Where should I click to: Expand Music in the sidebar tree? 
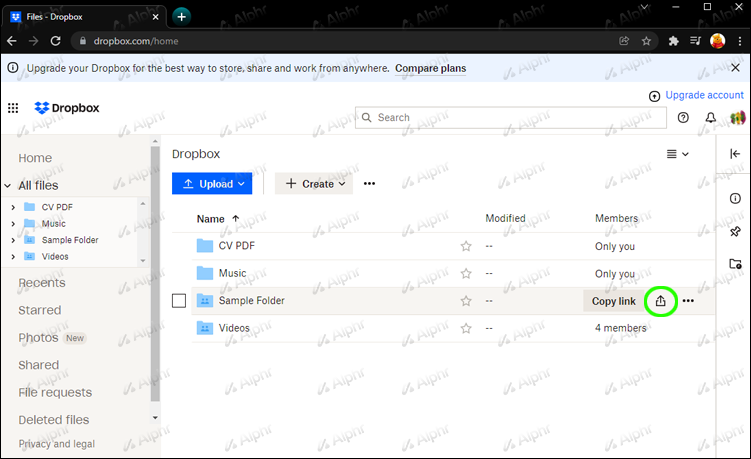(x=13, y=224)
